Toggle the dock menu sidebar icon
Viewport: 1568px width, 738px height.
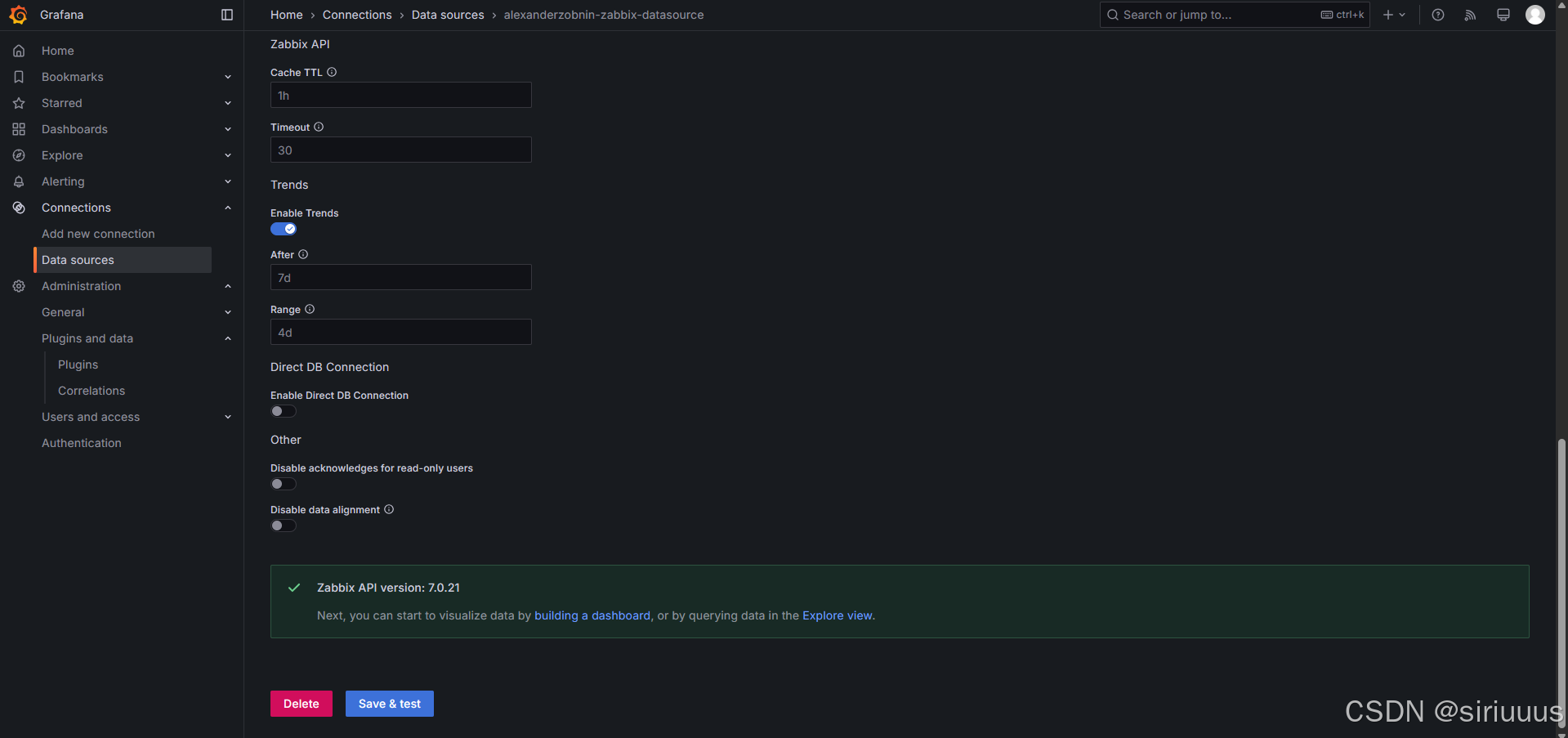coord(227,15)
